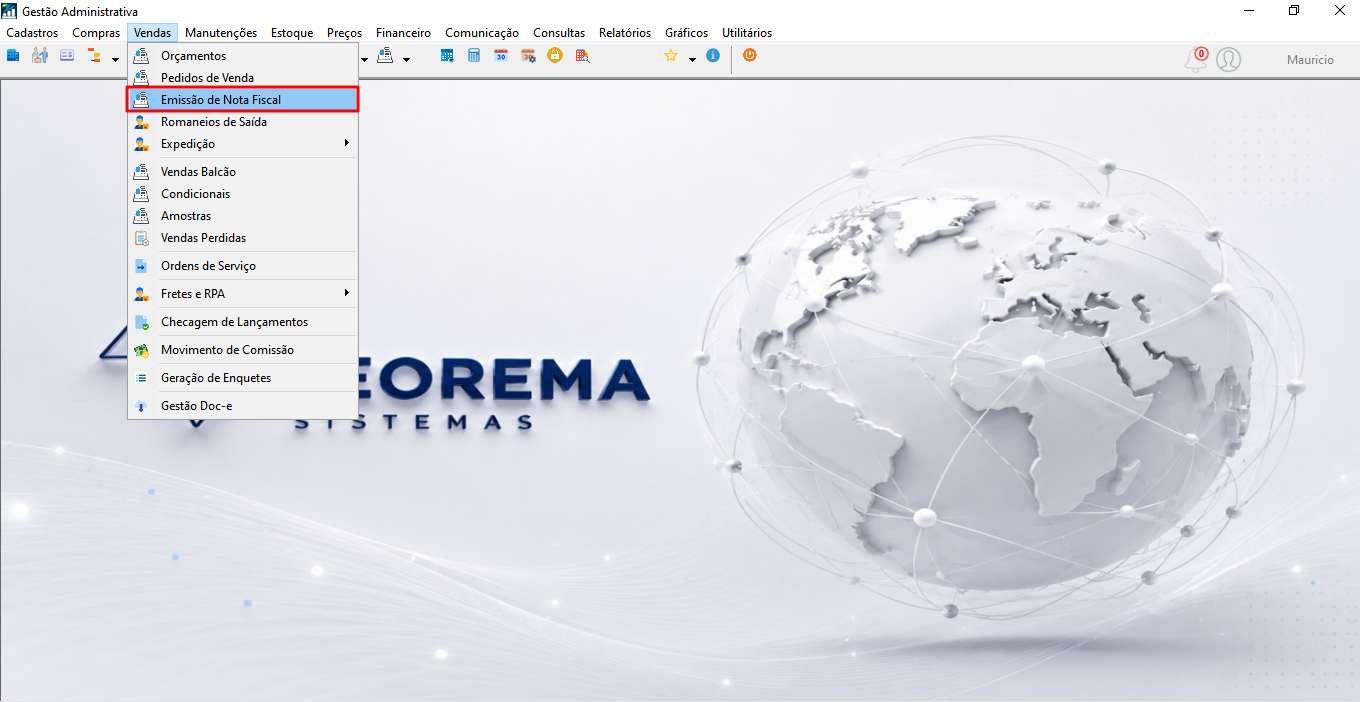Click the calendar icon showing 30
The height and width of the screenshot is (702, 1360).
click(x=500, y=56)
